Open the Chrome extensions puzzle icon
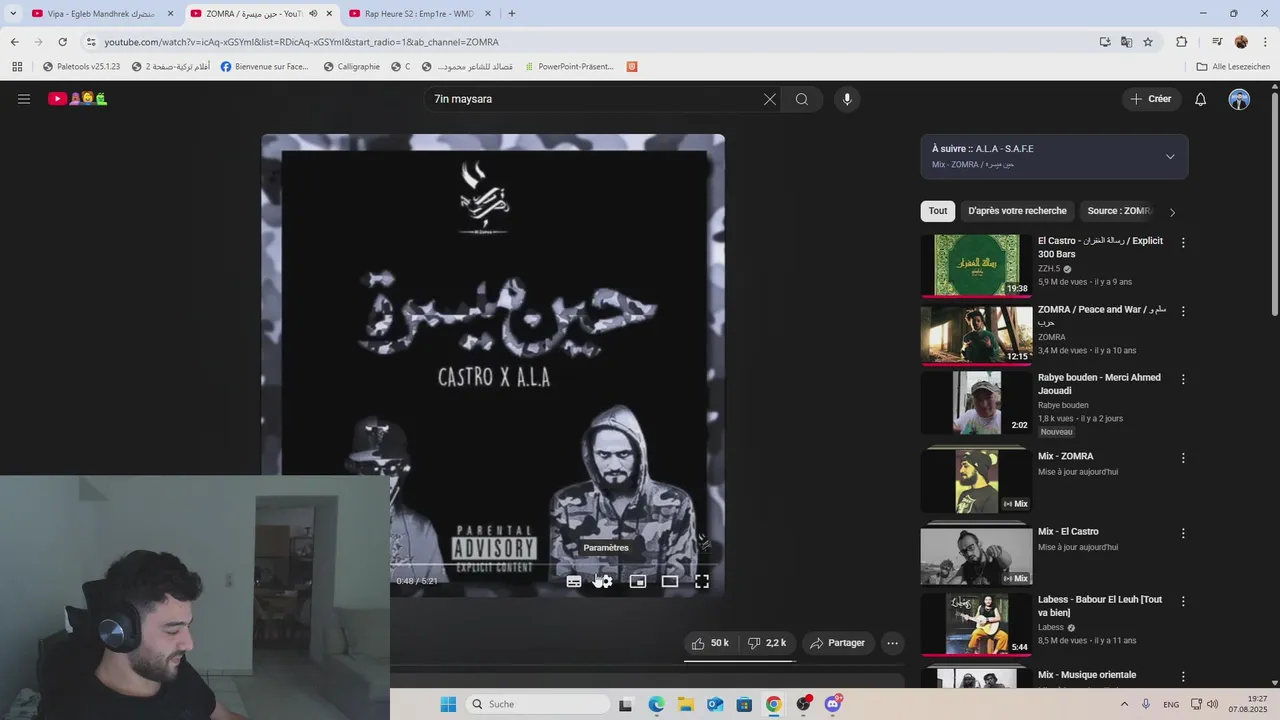Viewport: 1280px width, 720px height. [x=1182, y=42]
